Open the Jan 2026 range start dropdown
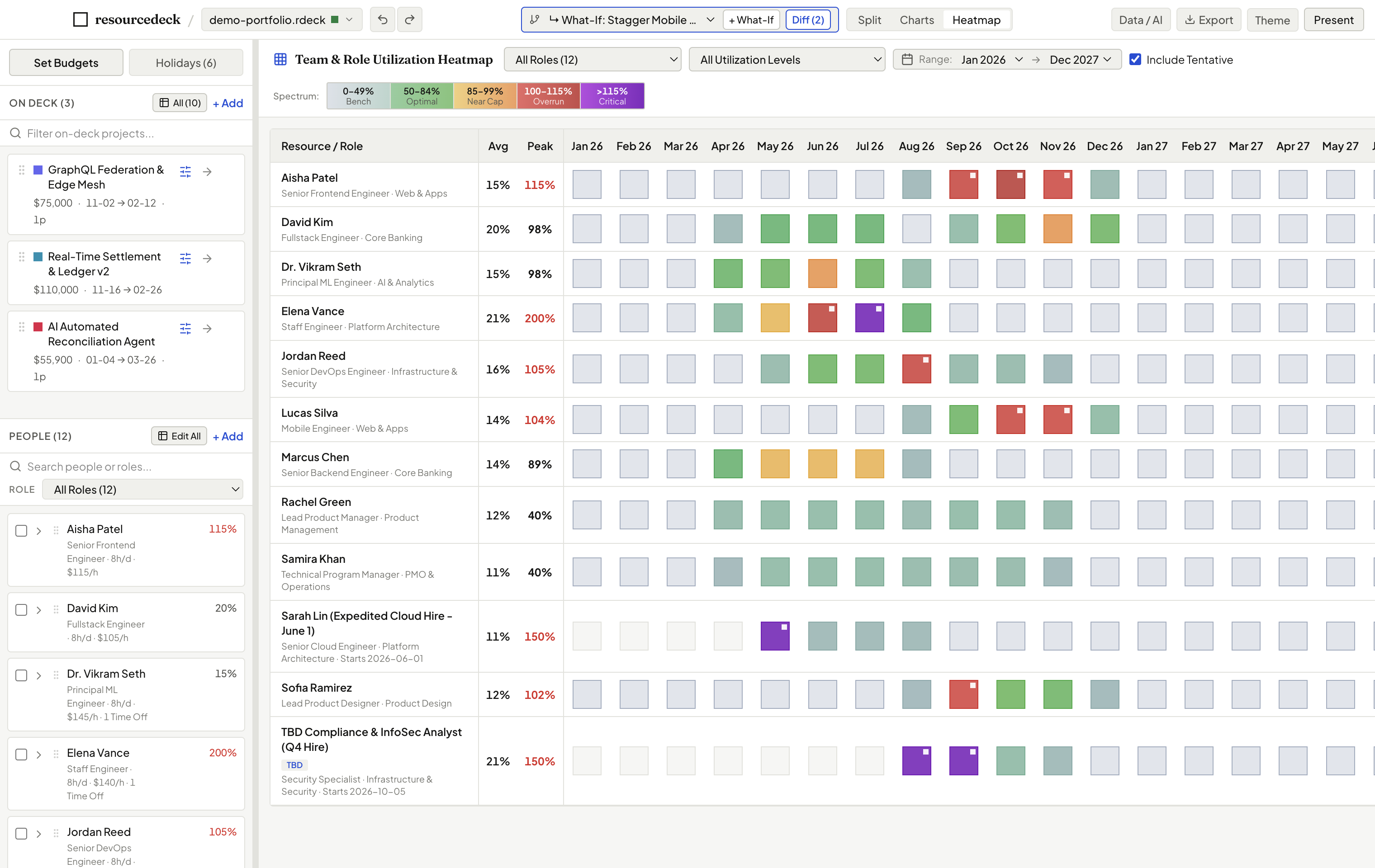 point(991,59)
